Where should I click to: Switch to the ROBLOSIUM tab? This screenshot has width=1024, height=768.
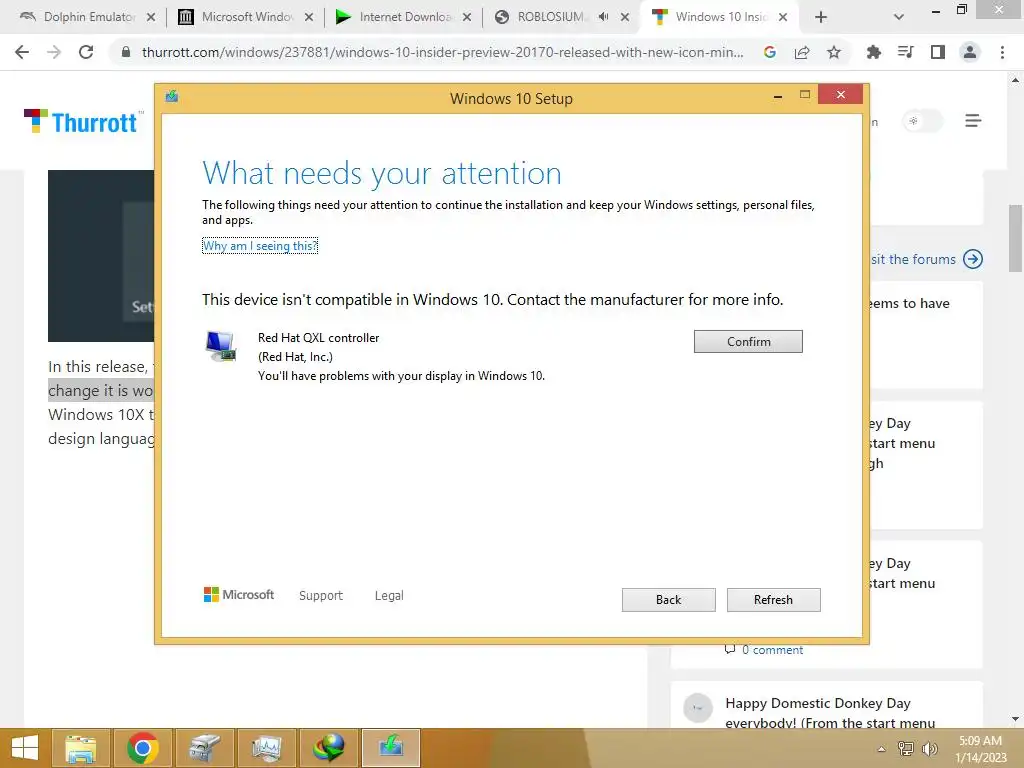[x=542, y=17]
